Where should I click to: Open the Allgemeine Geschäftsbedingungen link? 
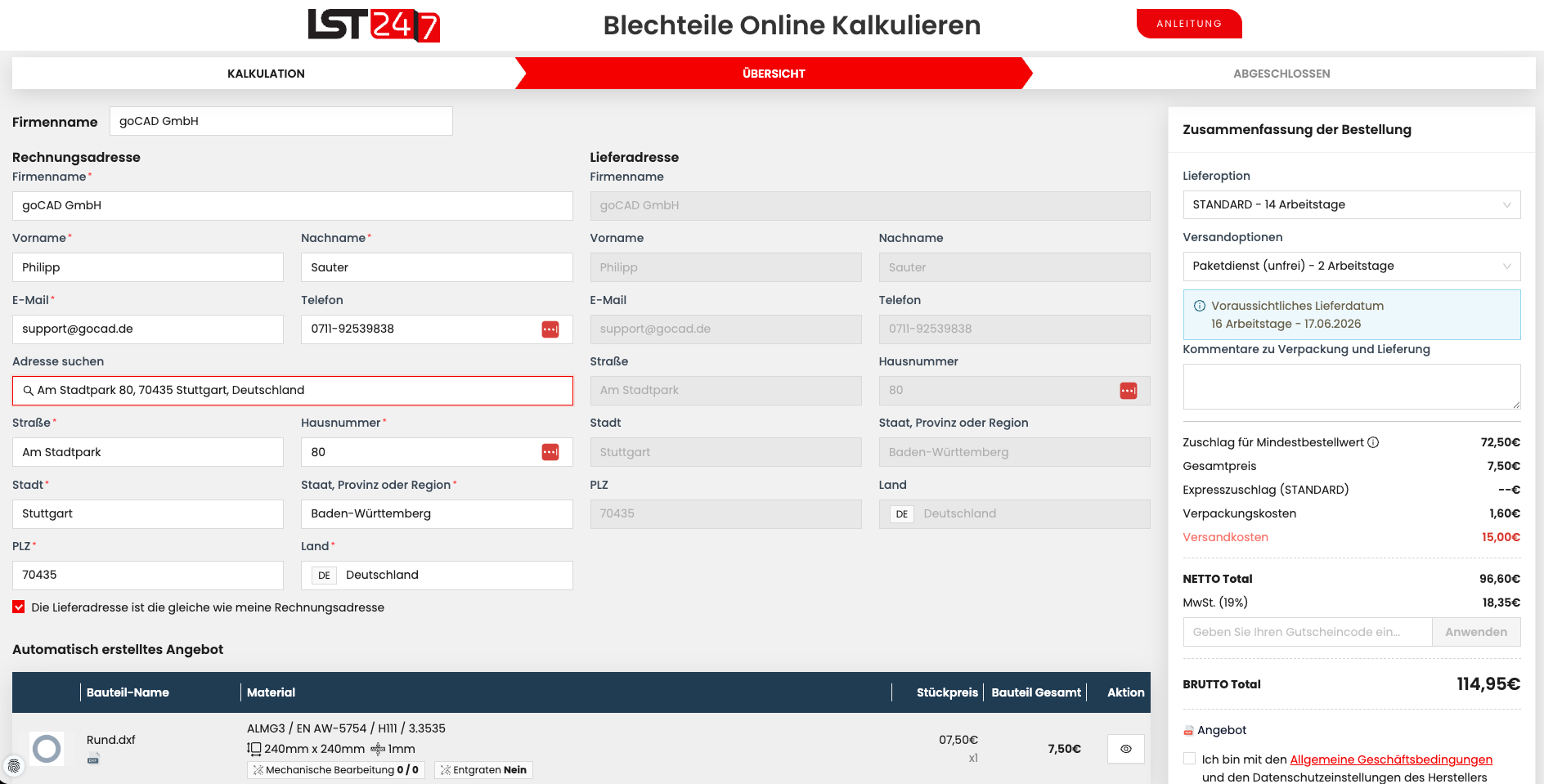click(x=1391, y=759)
